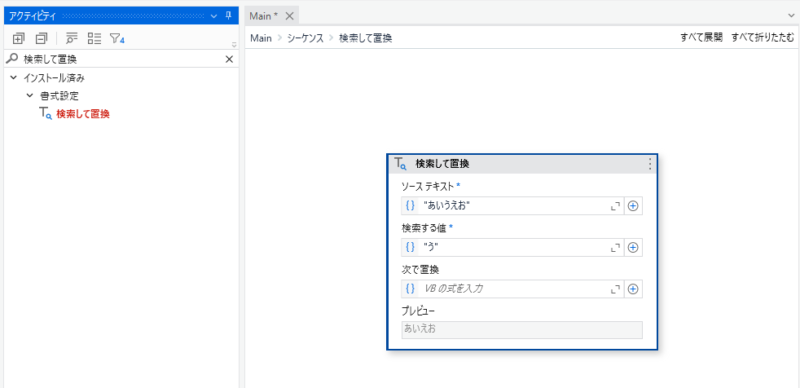Click すべて折りたたむ button
800x388 pixels.
pos(763,38)
